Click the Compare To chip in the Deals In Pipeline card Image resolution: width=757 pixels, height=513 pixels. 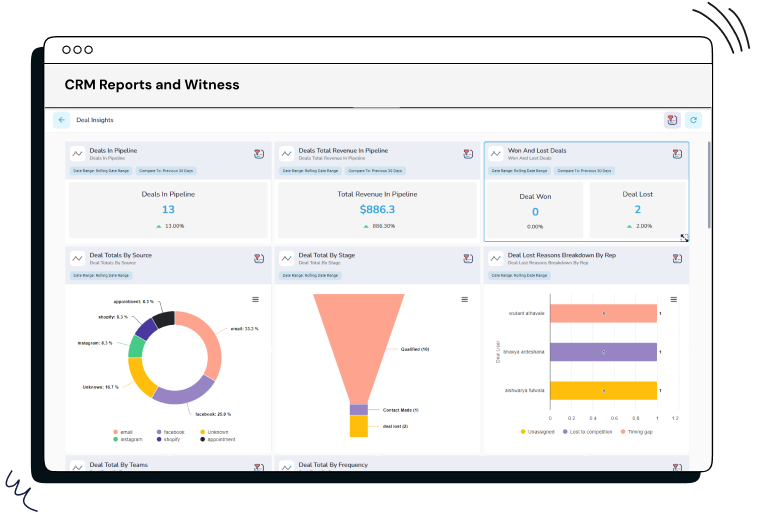pos(166,171)
